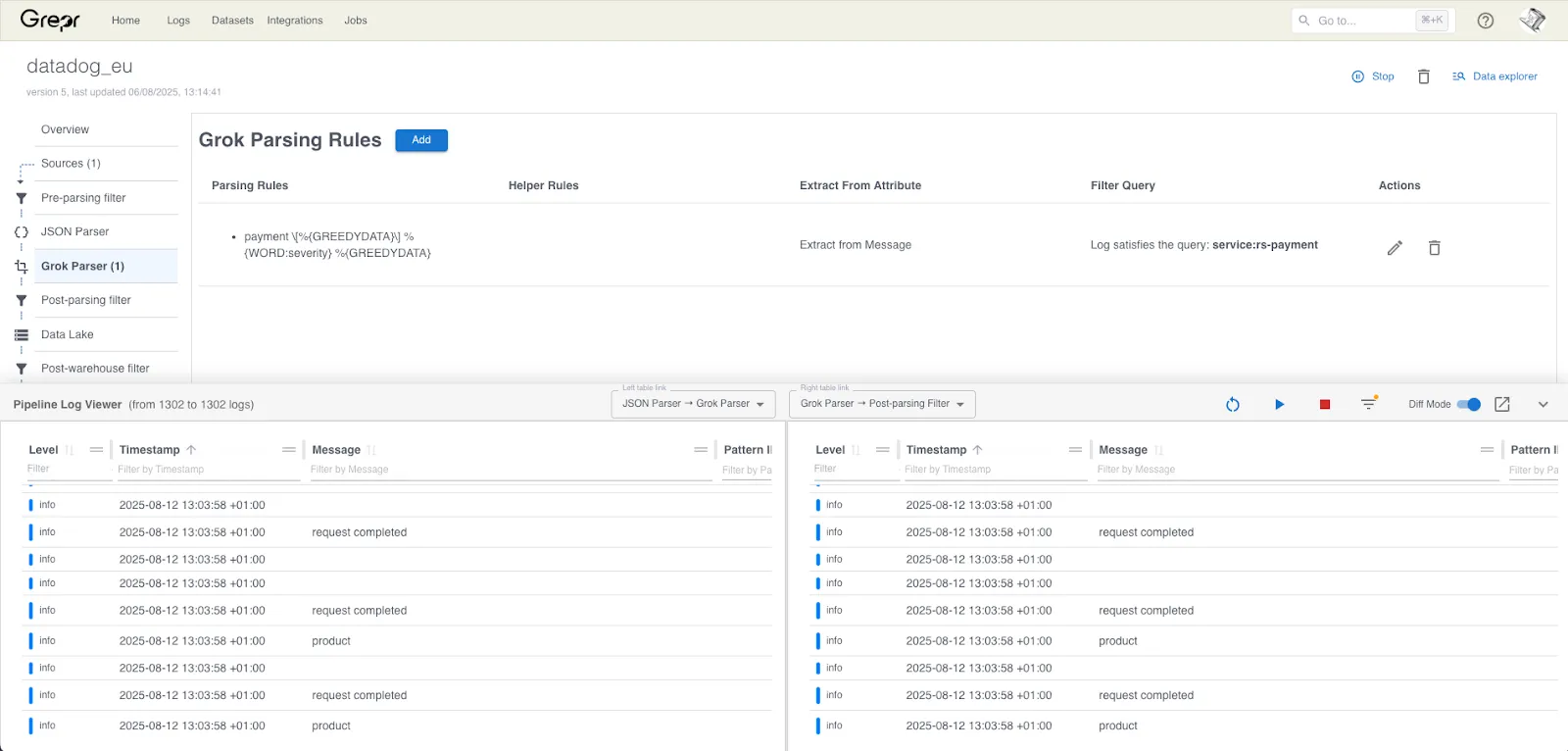1568x751 pixels.
Task: Select Post-parsing filter in sidebar
Action: (86, 300)
